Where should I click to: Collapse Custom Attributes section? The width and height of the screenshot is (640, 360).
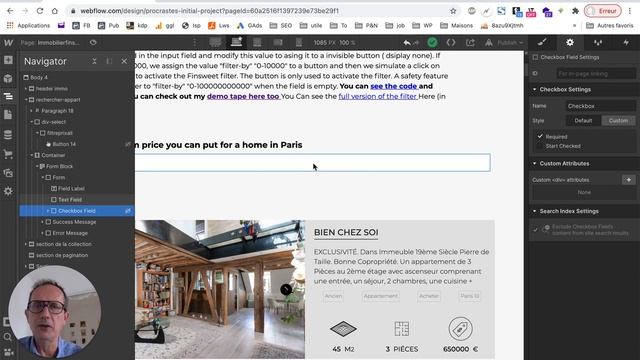(x=534, y=163)
